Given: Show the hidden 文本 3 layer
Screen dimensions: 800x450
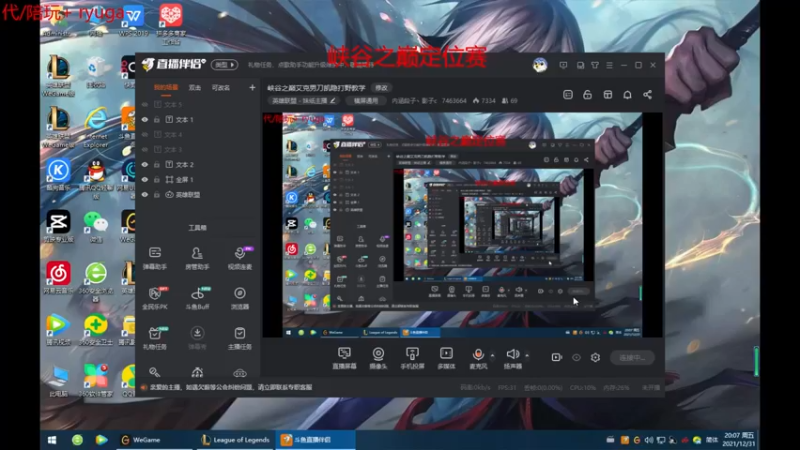Looking at the screenshot, I should [x=145, y=149].
